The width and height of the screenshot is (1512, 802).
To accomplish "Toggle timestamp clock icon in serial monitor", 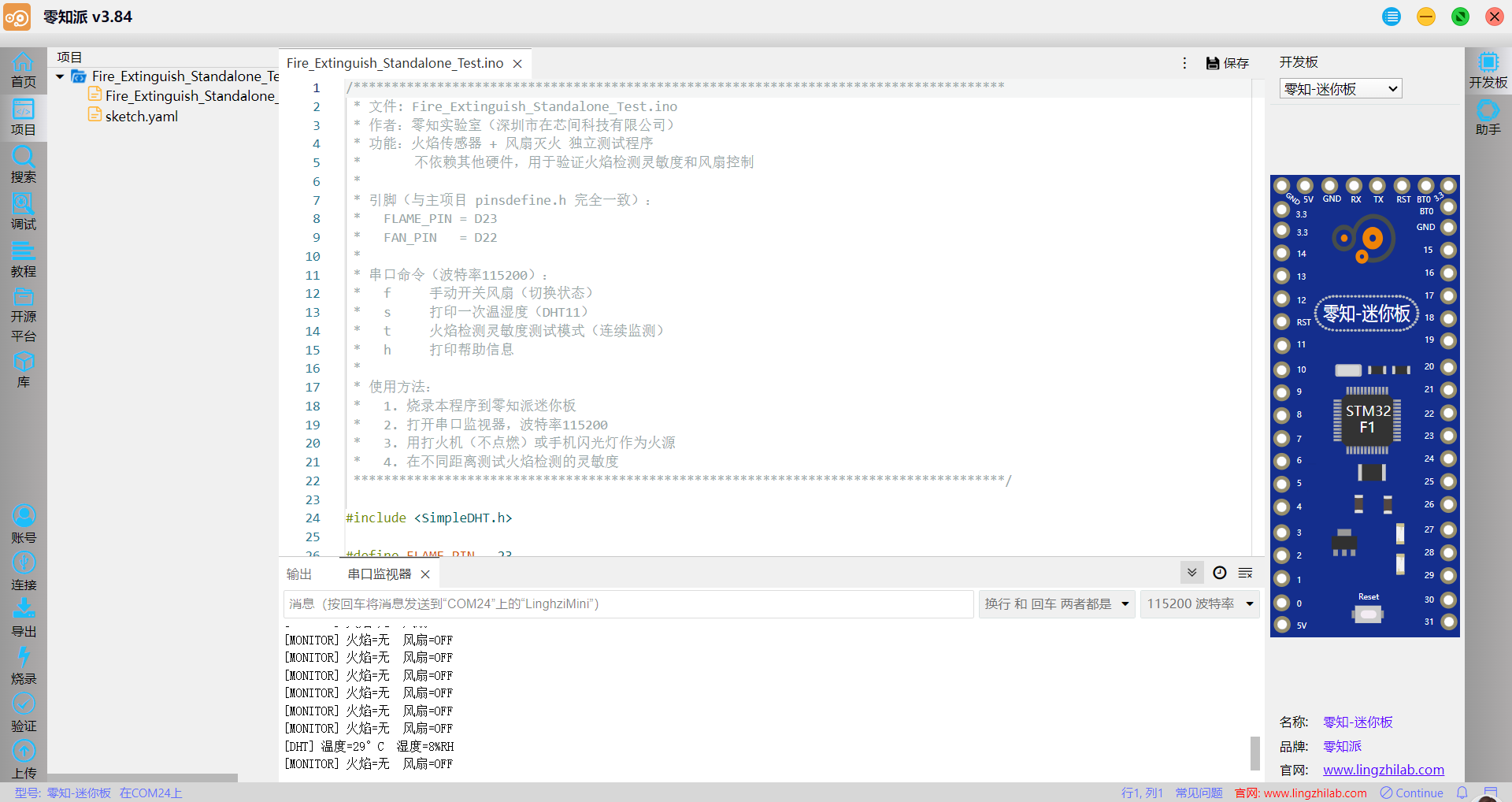I will point(1220,573).
